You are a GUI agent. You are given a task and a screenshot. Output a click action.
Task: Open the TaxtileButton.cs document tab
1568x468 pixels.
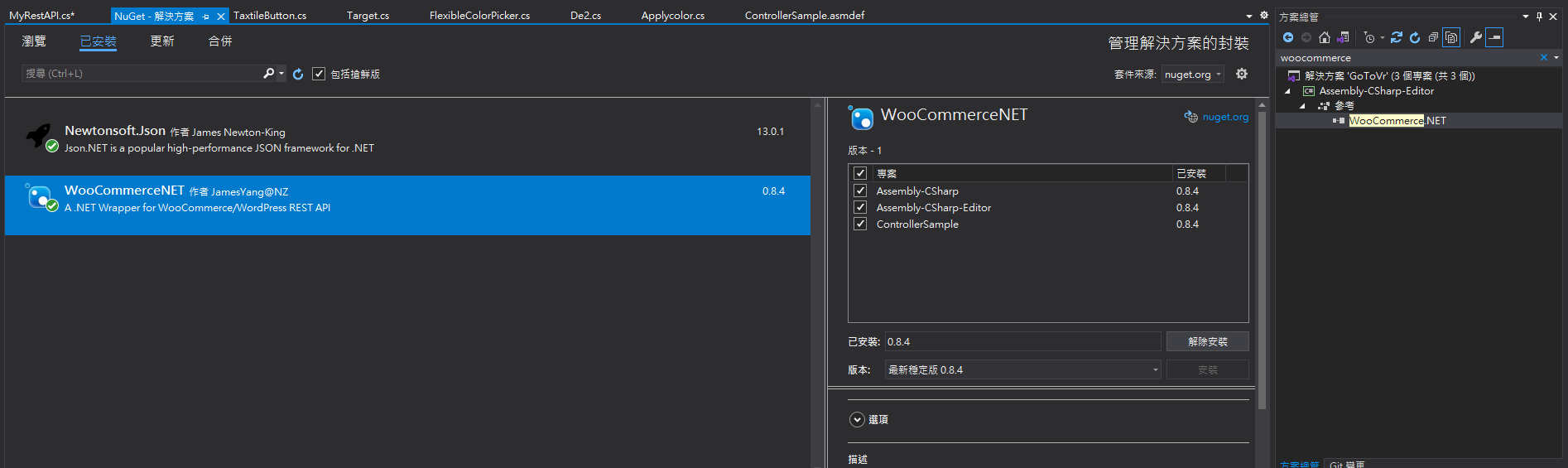[x=270, y=16]
